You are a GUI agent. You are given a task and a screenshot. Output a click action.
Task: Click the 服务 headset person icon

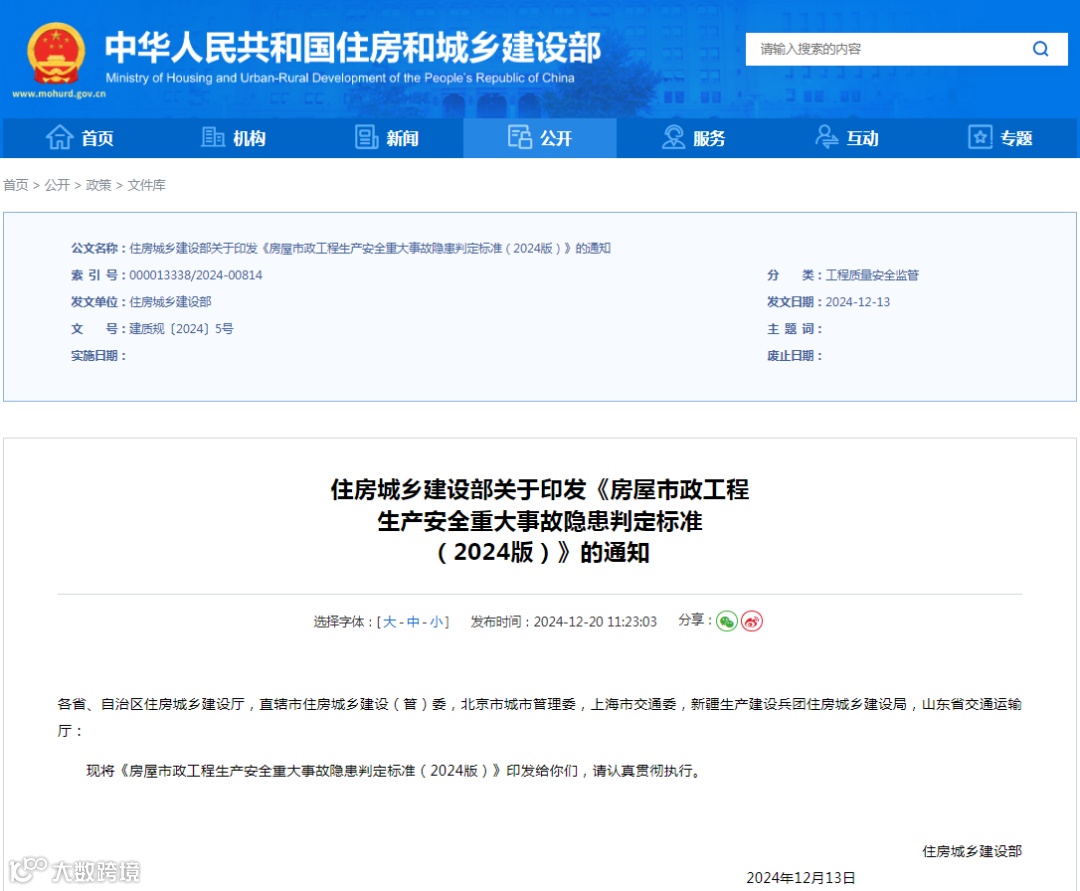pos(673,137)
